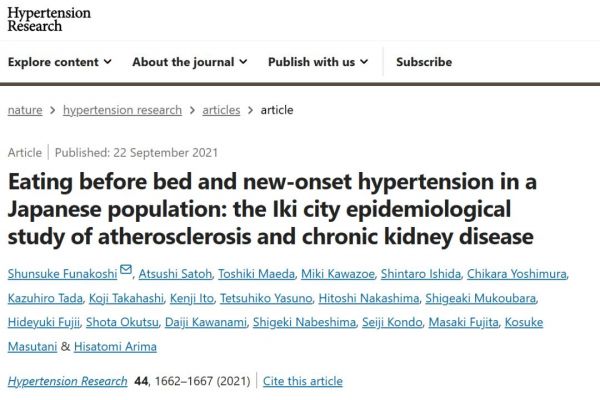This screenshot has height=400, width=600.
Task: Open the About the journal menu
Action: point(190,62)
